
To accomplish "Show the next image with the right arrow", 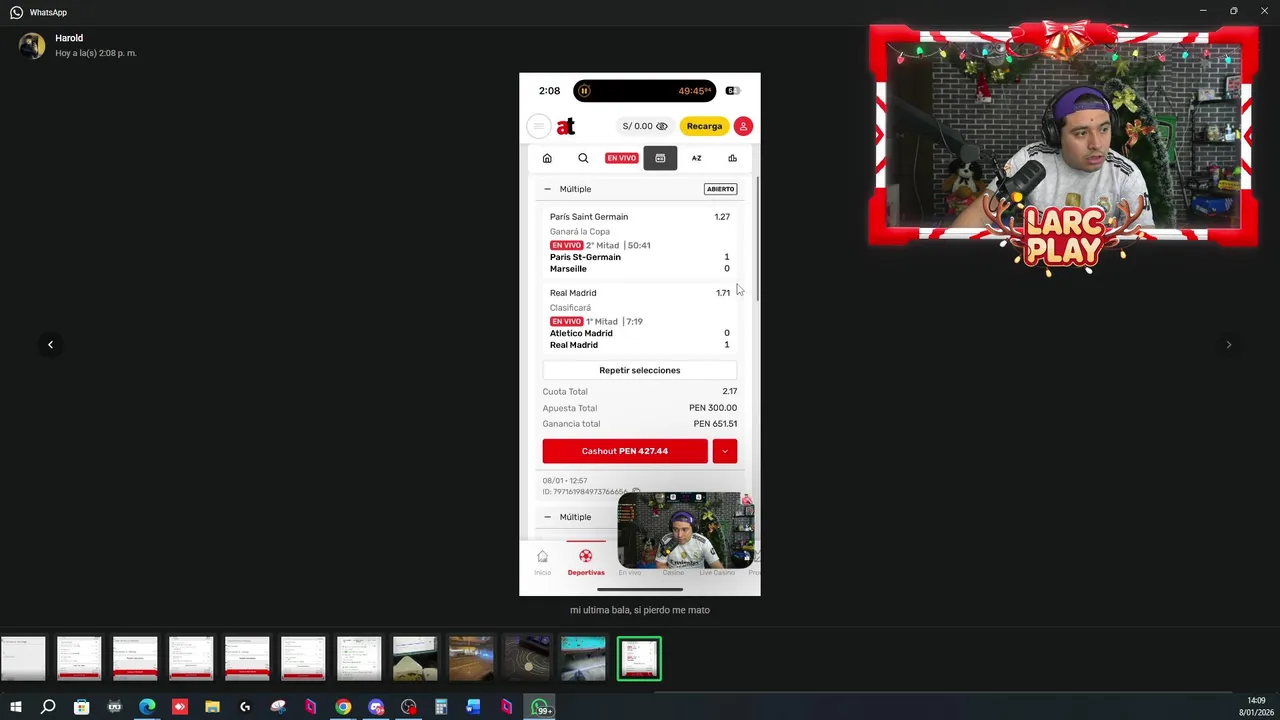I will point(1229,344).
